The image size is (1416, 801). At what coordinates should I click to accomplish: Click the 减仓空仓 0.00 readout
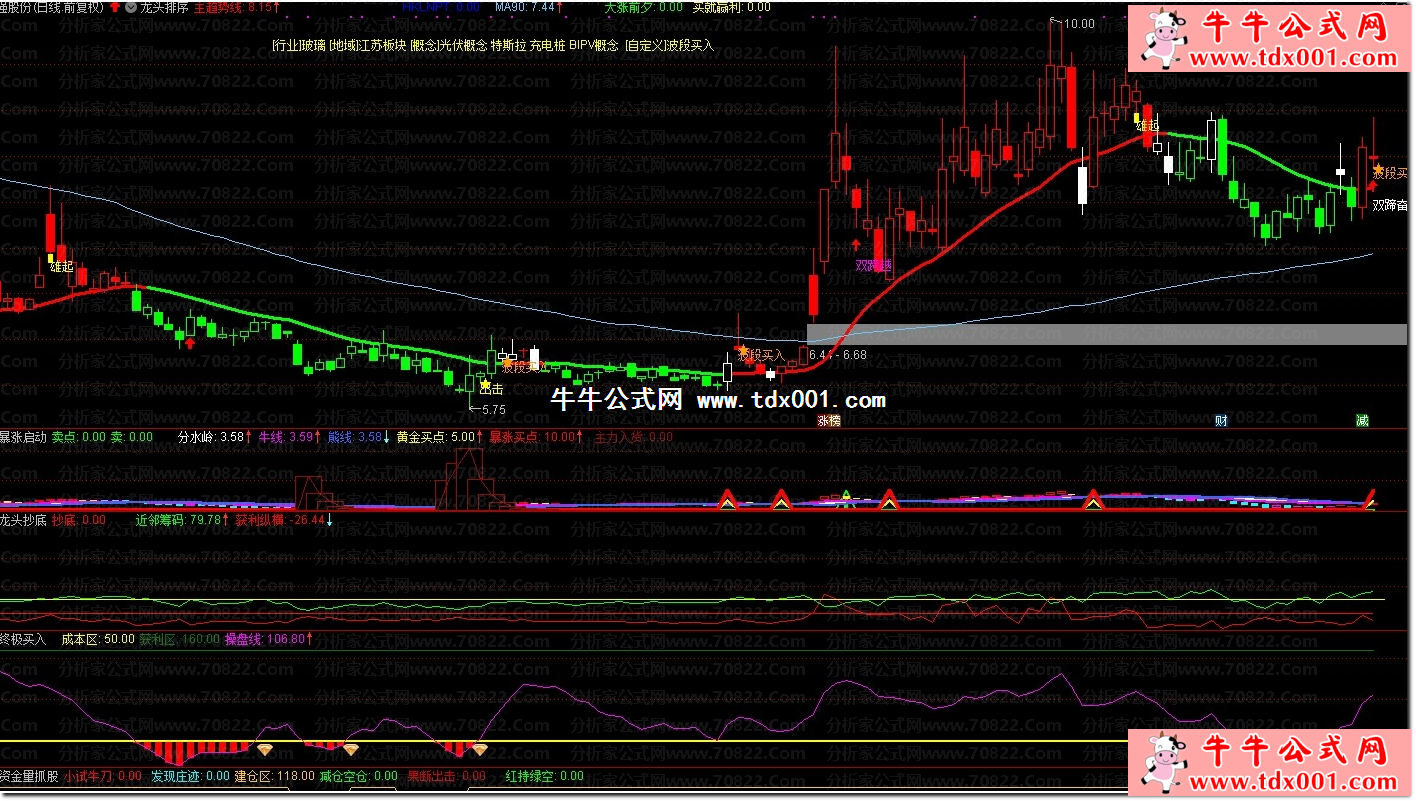pos(358,776)
